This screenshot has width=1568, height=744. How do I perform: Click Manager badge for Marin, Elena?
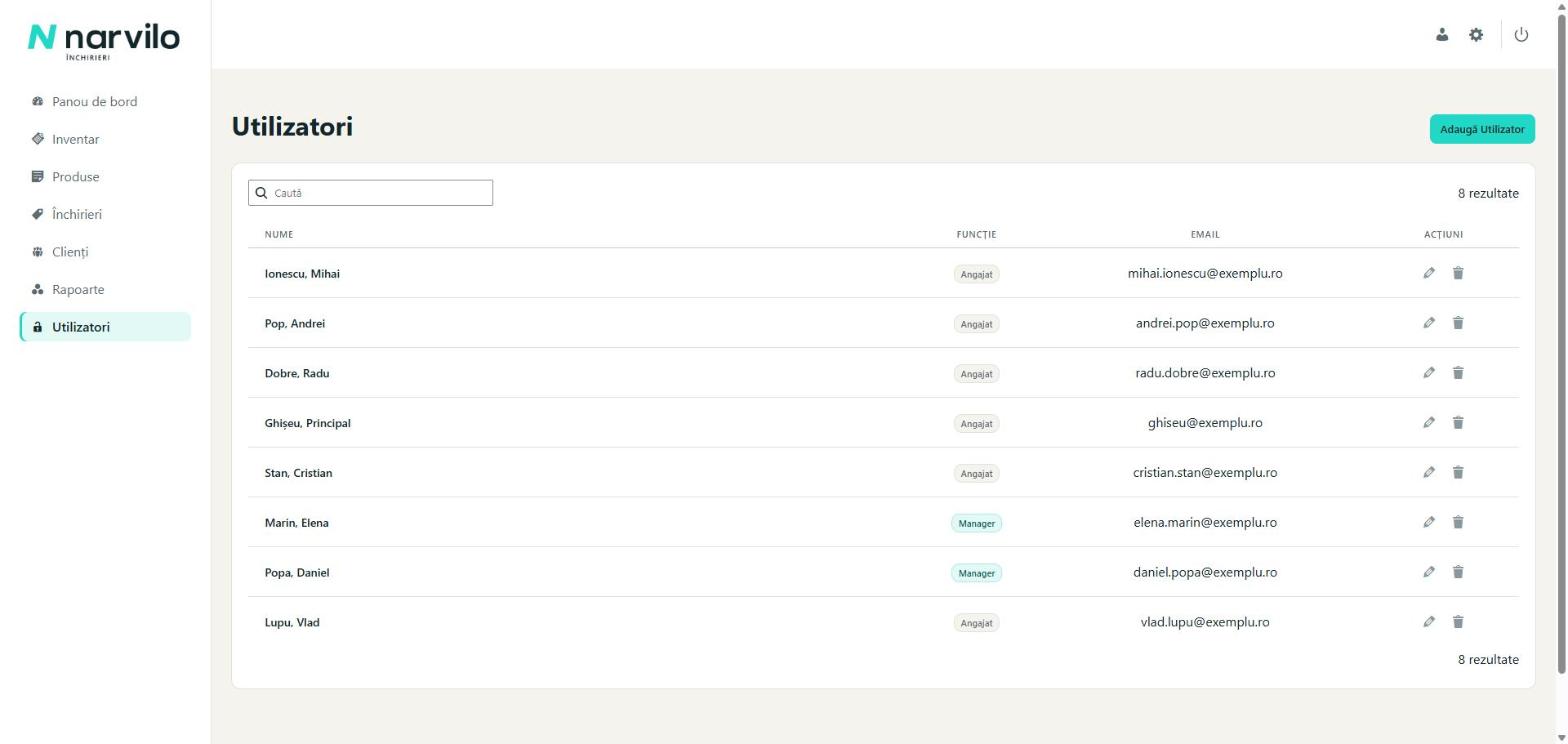pyautogui.click(x=976, y=523)
